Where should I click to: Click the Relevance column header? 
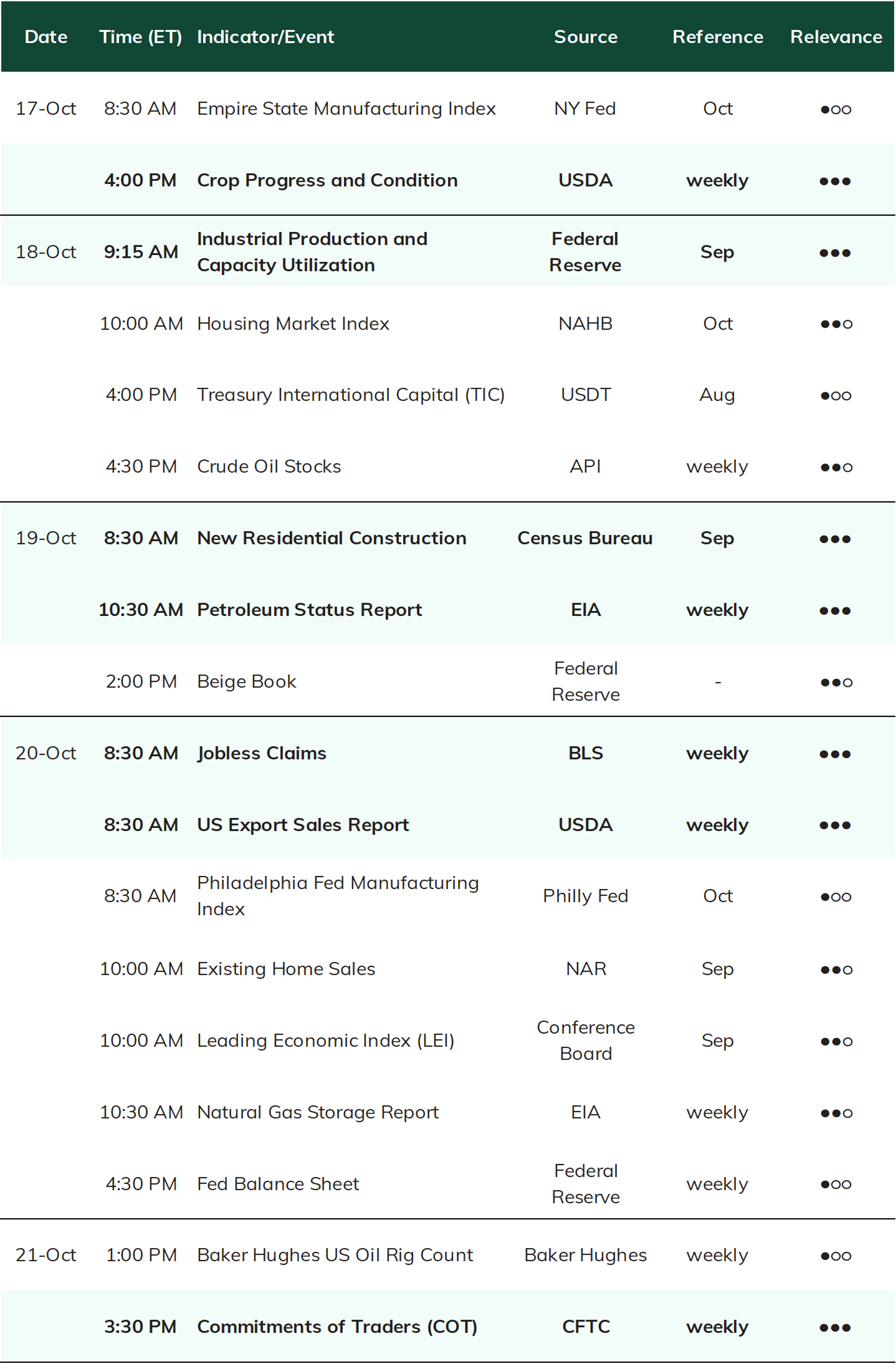(x=836, y=37)
